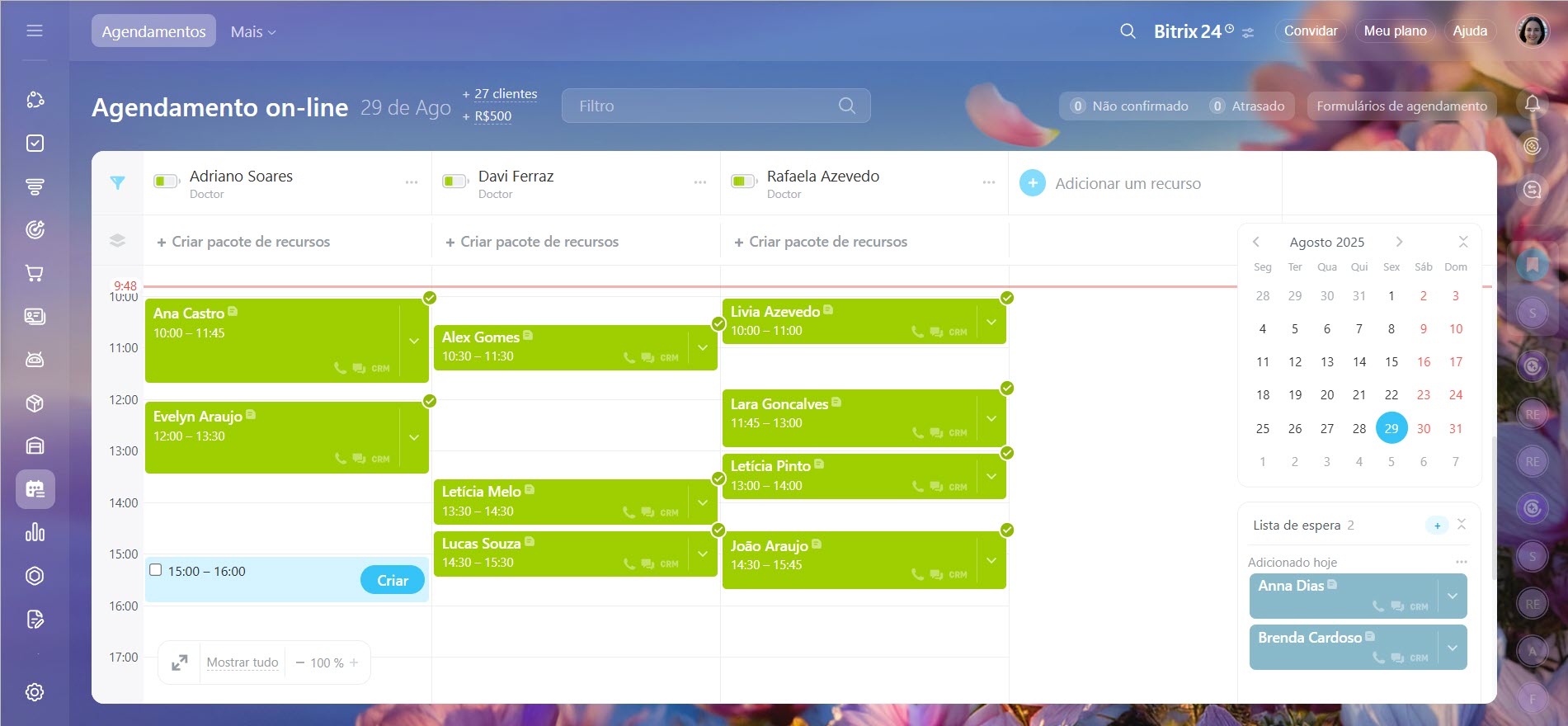The width and height of the screenshot is (1568, 726).
Task: Toggle Davi Ferraz resource switch
Action: 454,181
